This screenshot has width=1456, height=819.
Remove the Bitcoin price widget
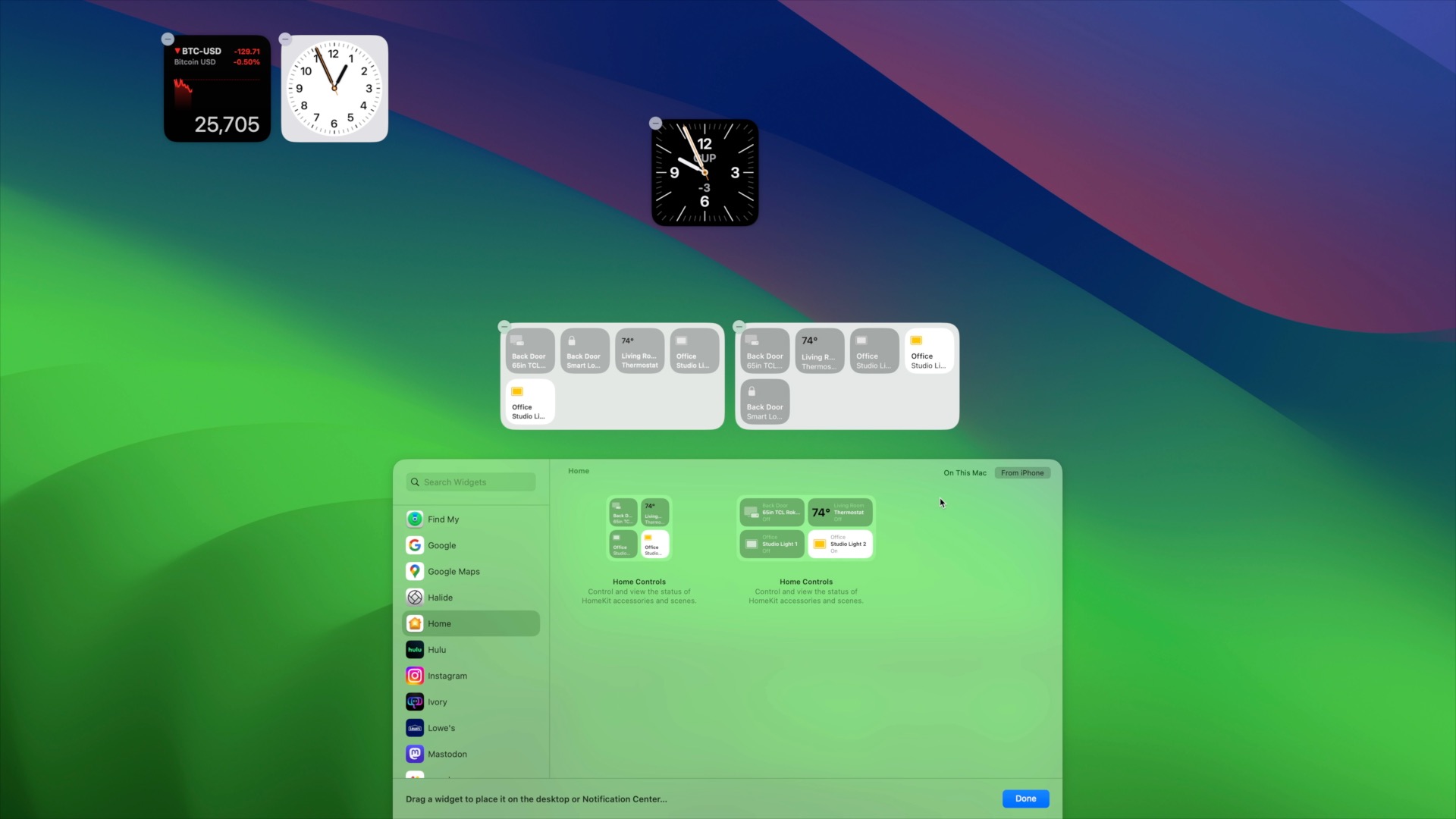(x=168, y=38)
